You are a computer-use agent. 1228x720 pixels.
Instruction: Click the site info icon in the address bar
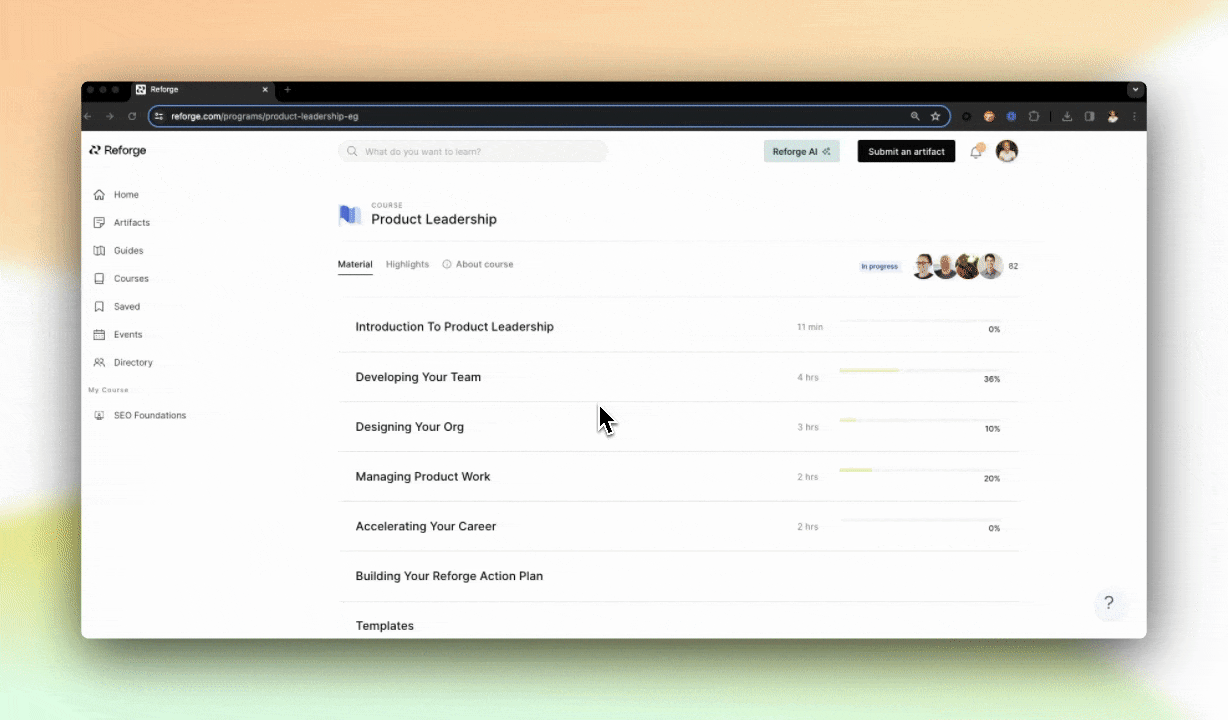159,116
